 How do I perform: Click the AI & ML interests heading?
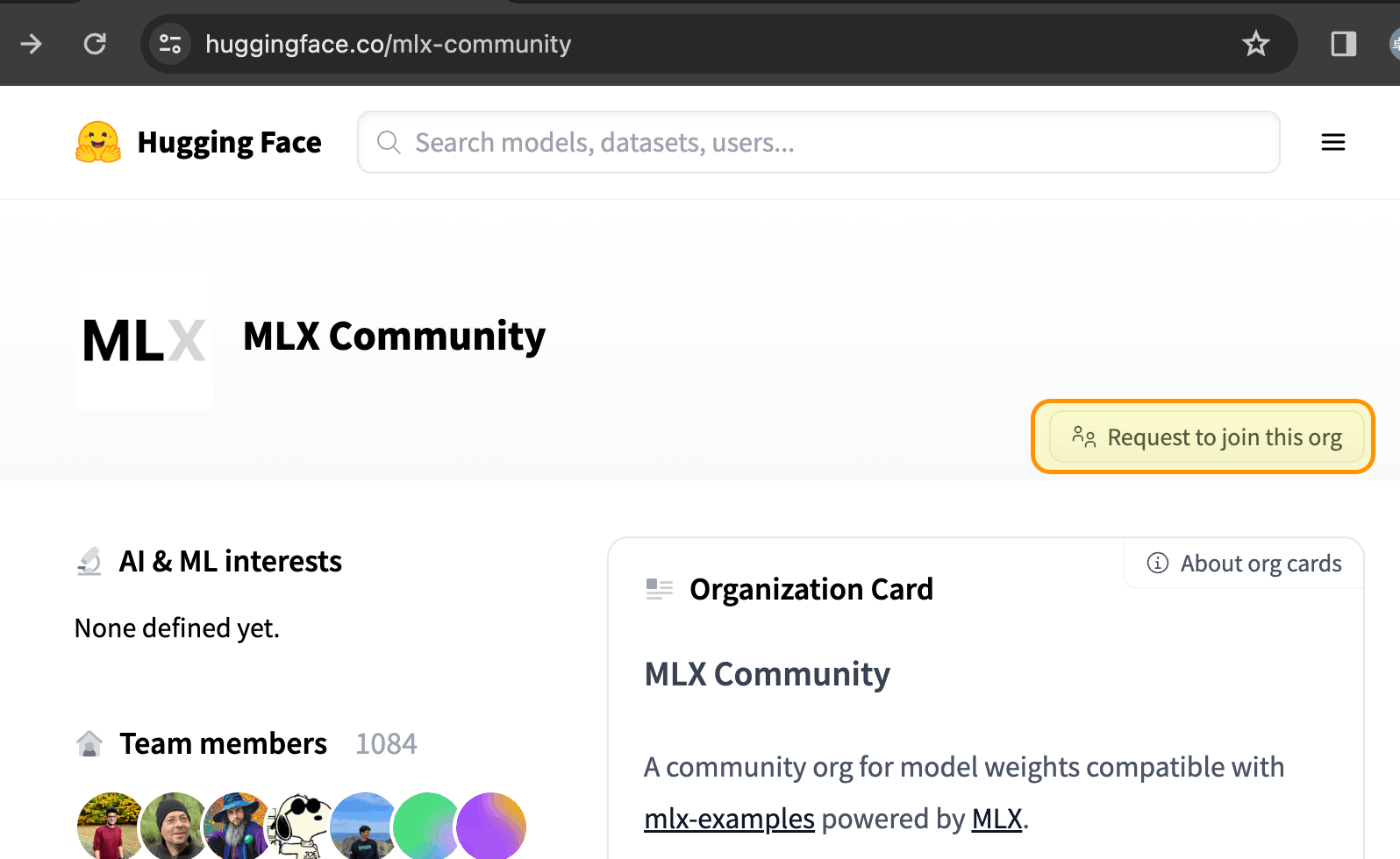point(230,562)
